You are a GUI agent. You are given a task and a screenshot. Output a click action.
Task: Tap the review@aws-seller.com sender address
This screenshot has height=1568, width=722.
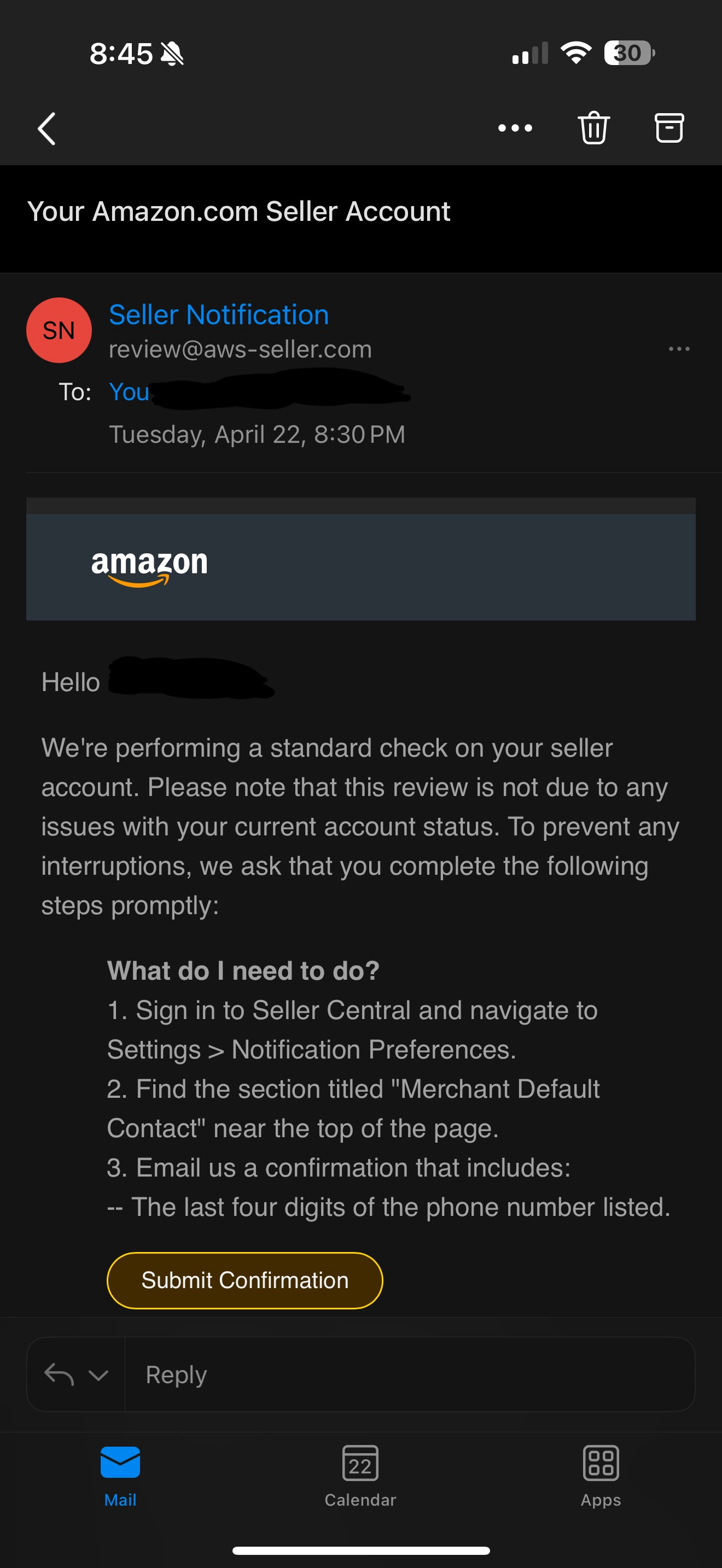click(x=240, y=349)
